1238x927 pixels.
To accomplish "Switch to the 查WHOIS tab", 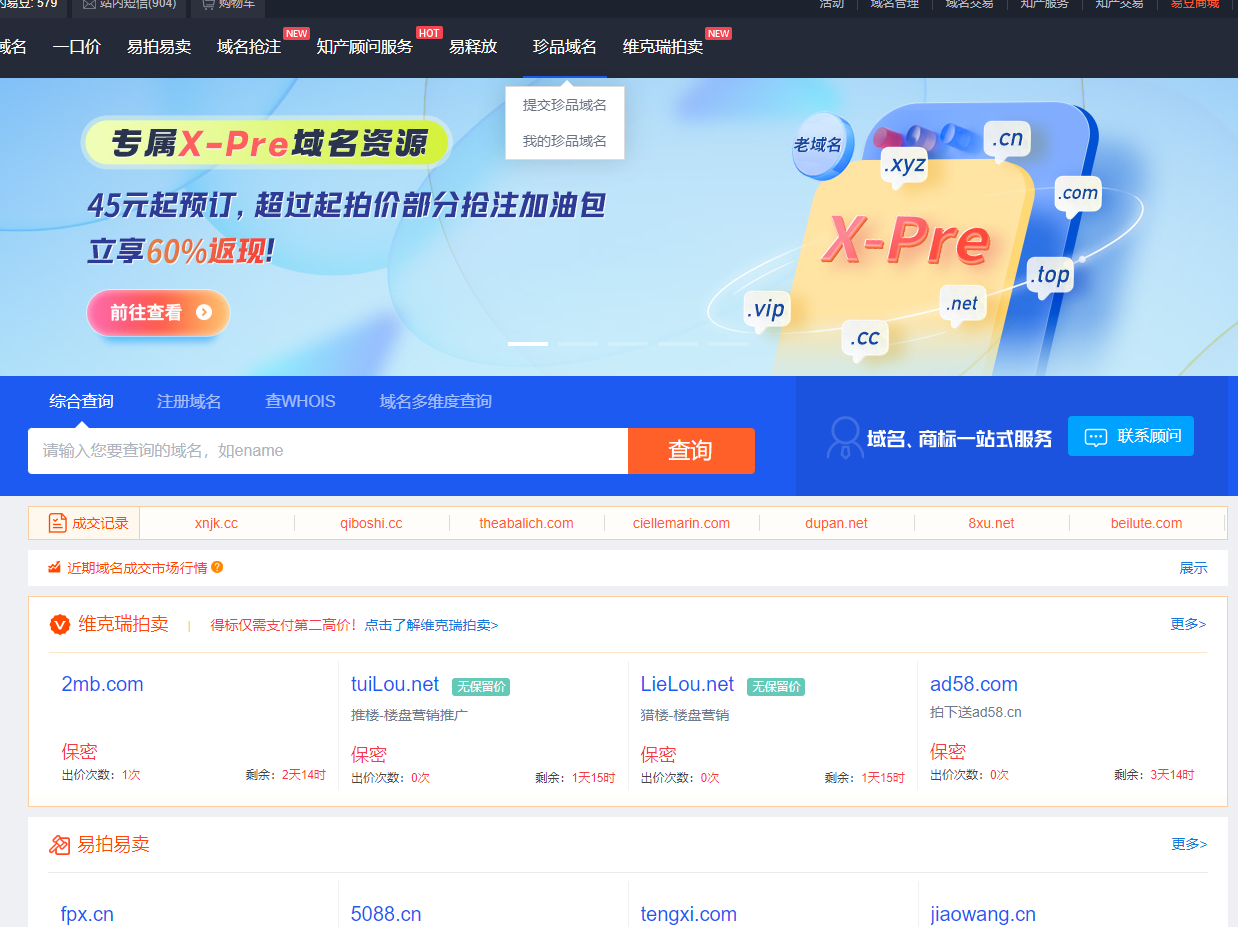I will tap(300, 401).
